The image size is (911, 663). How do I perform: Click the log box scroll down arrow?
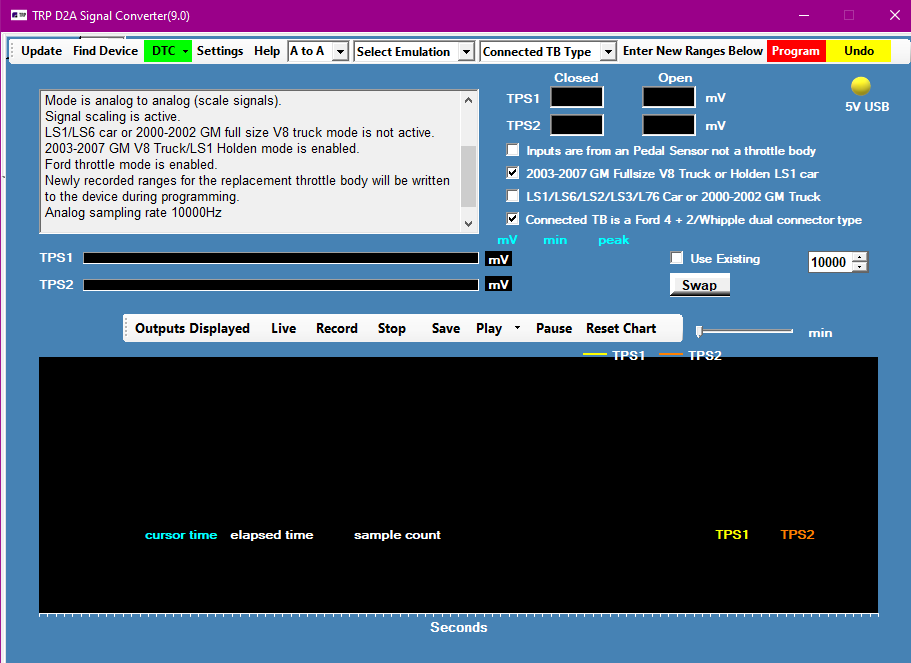coord(469,224)
